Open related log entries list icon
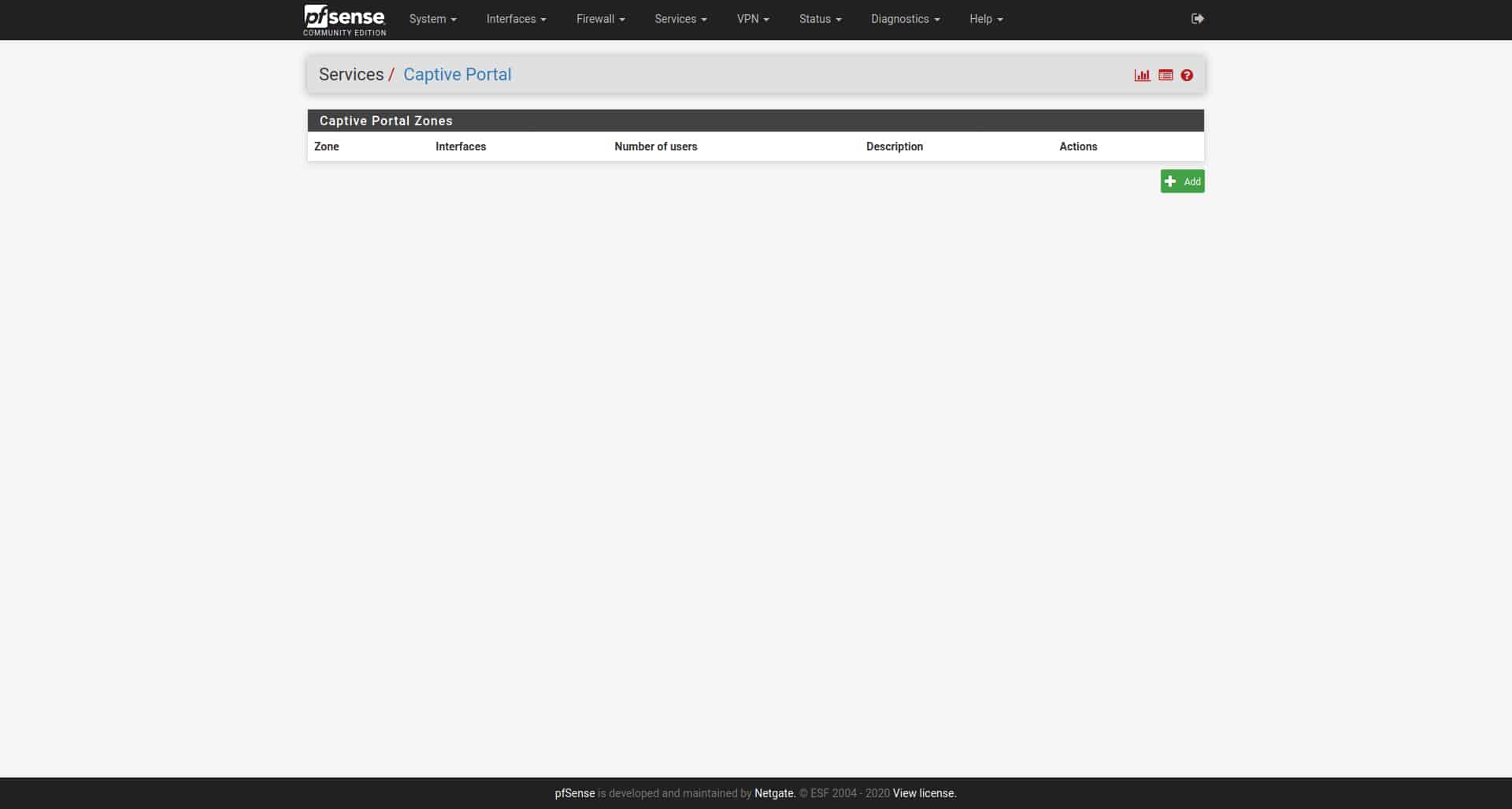Screen dimensions: 1512x809 (1165, 76)
